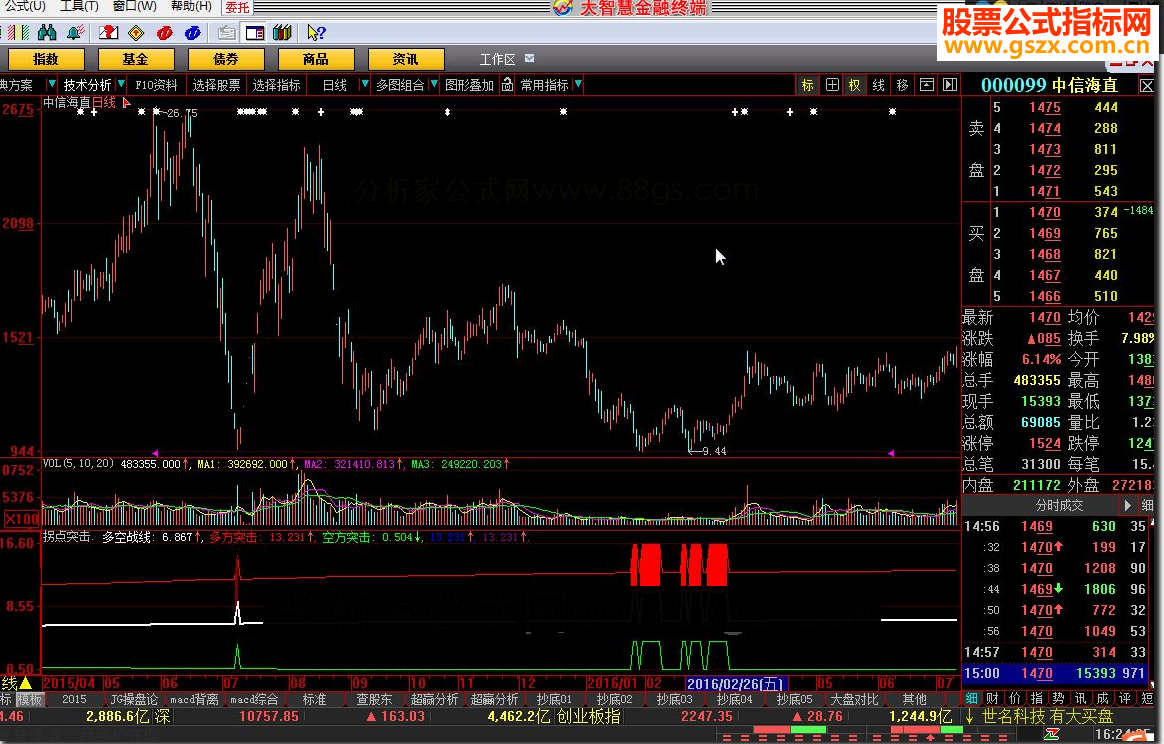Click the 选择指标 button
1164x744 pixels.
pyautogui.click(x=276, y=85)
